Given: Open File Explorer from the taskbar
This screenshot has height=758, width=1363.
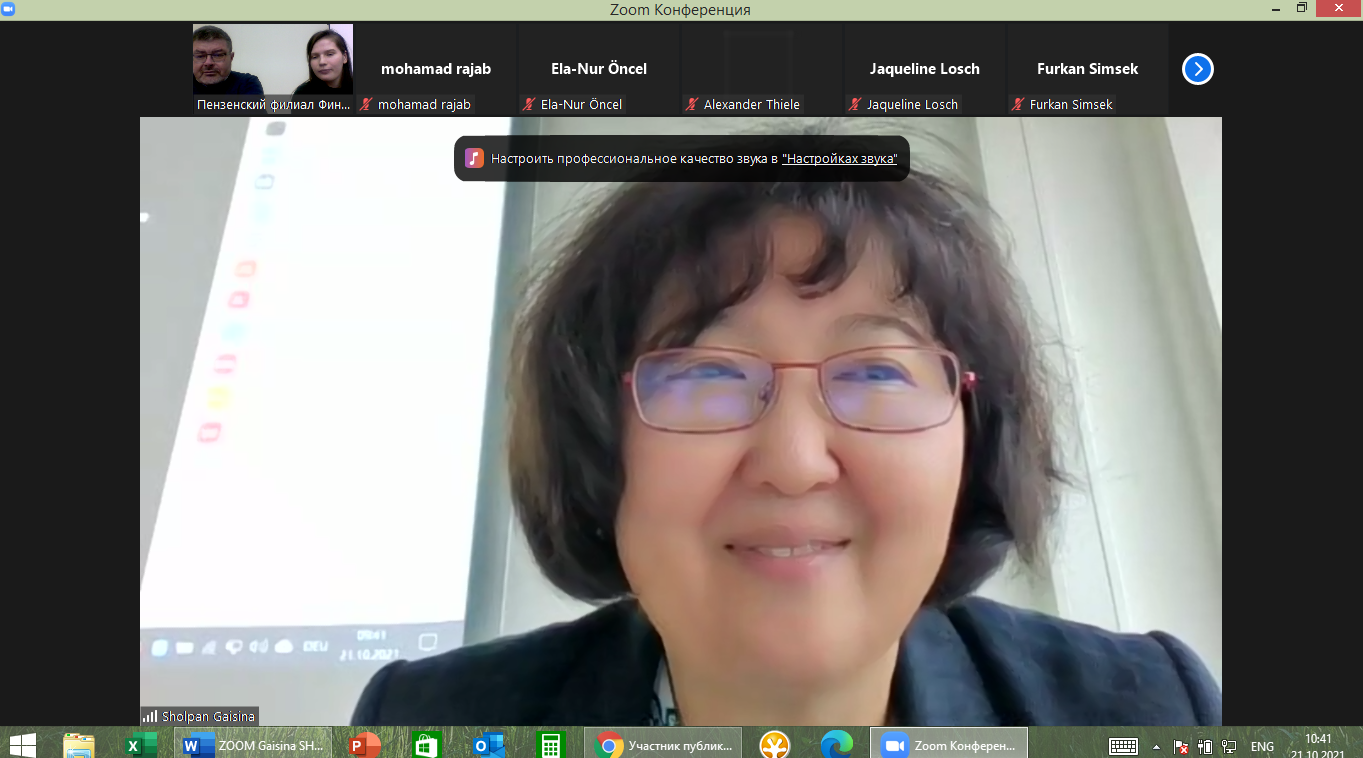Looking at the screenshot, I should 79,745.
